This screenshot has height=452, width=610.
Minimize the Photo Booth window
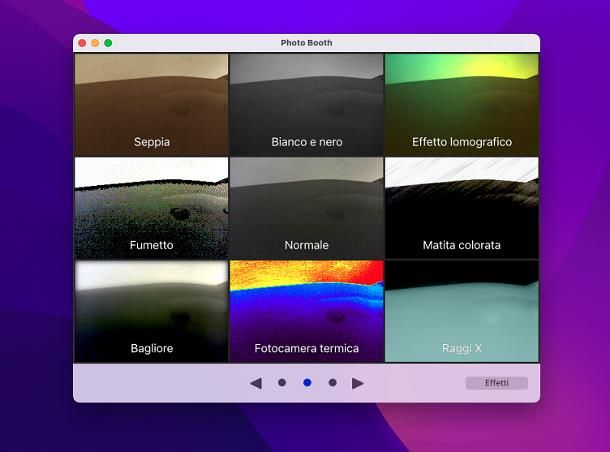tap(95, 43)
